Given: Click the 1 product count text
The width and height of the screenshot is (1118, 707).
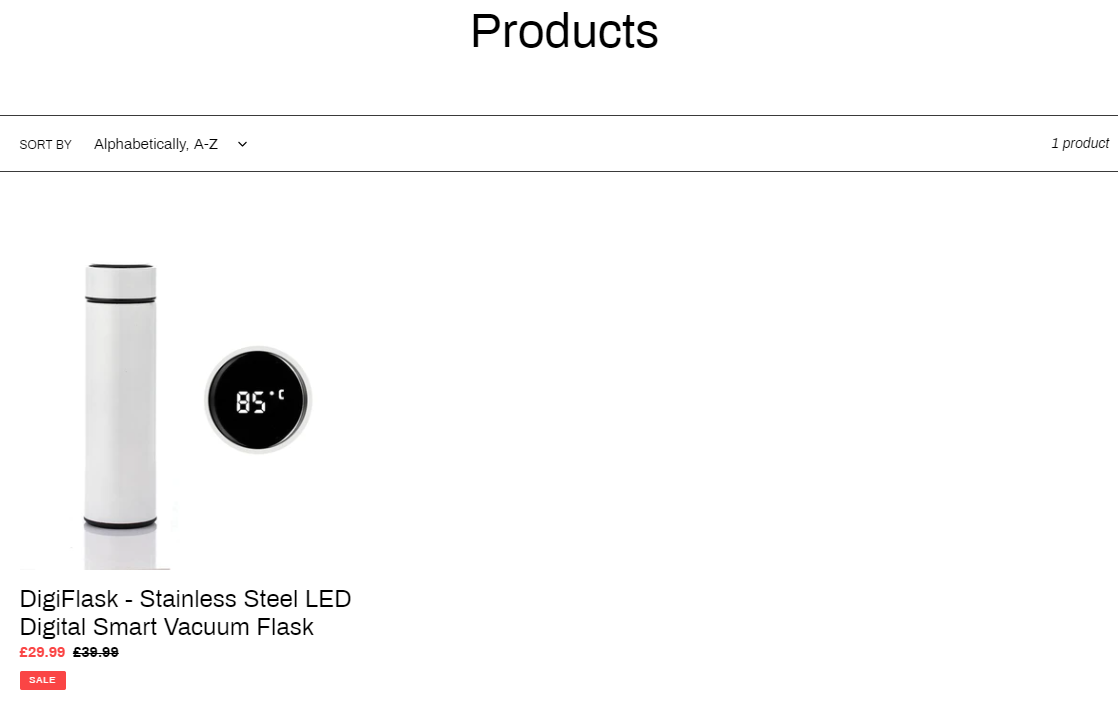Looking at the screenshot, I should 1080,143.
